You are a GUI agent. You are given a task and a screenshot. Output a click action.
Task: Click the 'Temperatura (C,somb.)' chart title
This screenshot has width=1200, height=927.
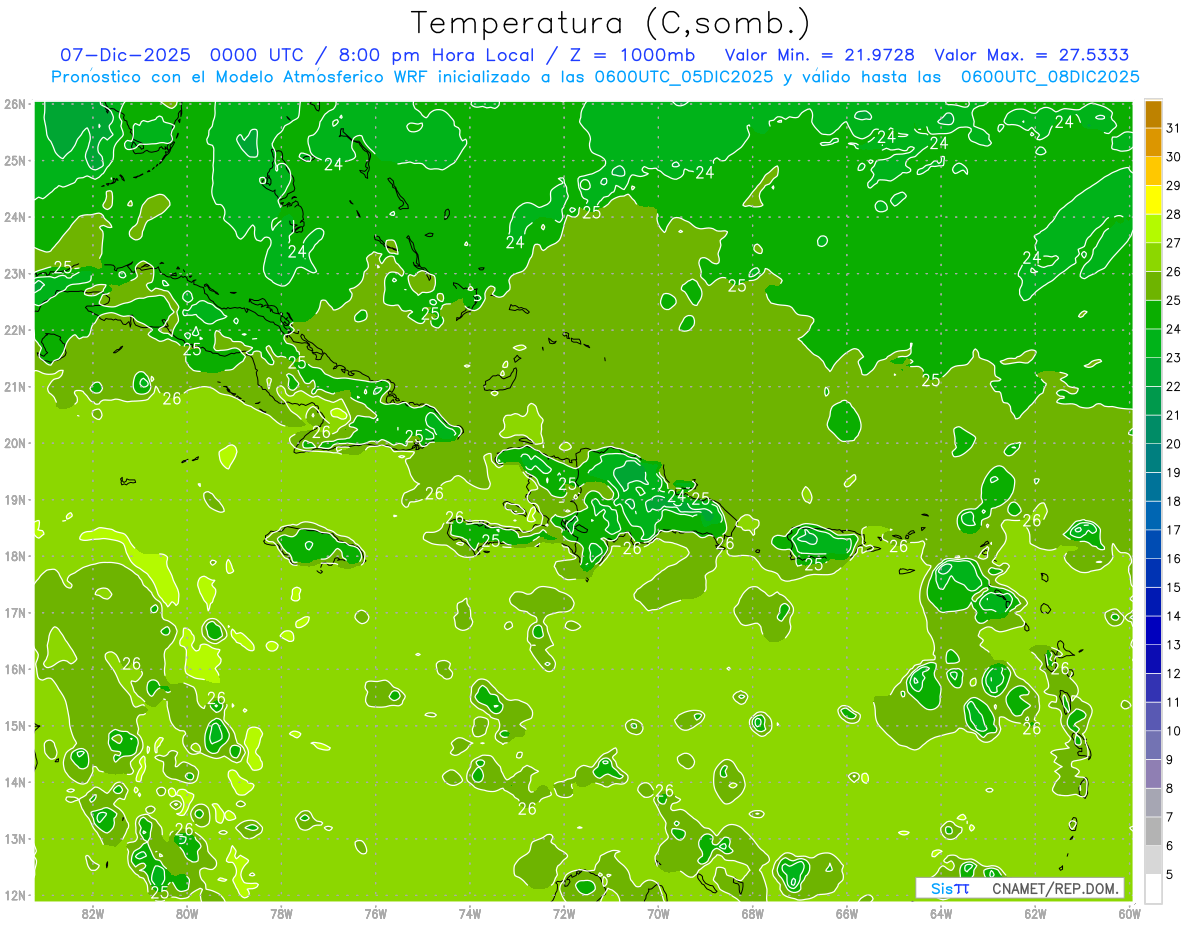611,24
